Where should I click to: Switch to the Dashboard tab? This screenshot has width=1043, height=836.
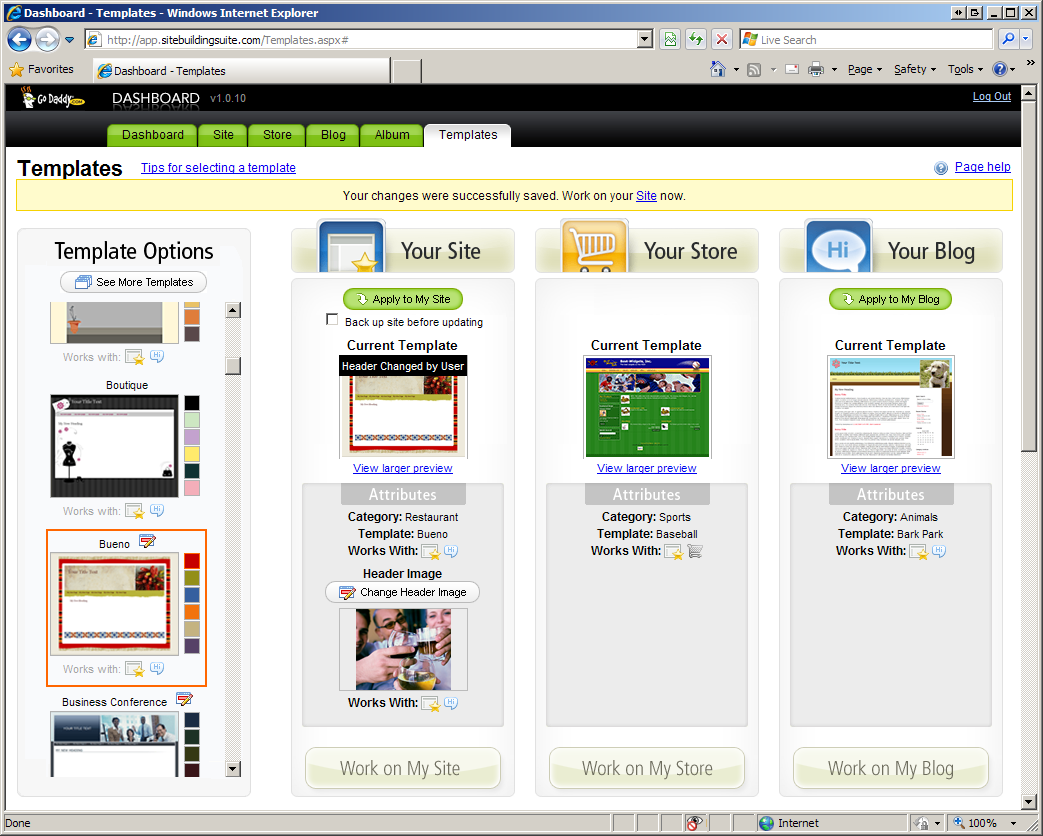[152, 135]
